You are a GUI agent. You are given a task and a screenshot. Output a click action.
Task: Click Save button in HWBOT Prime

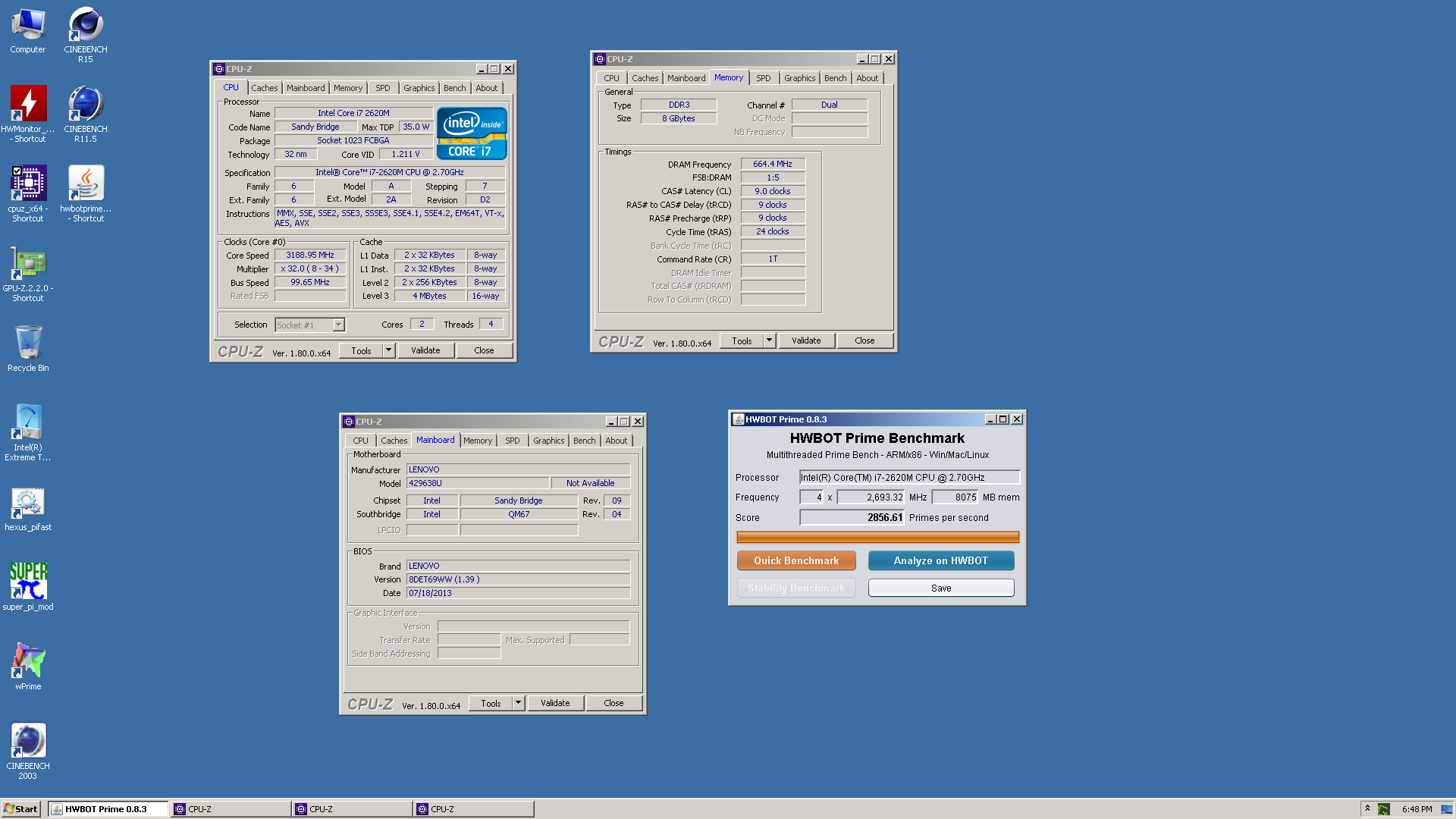[941, 588]
